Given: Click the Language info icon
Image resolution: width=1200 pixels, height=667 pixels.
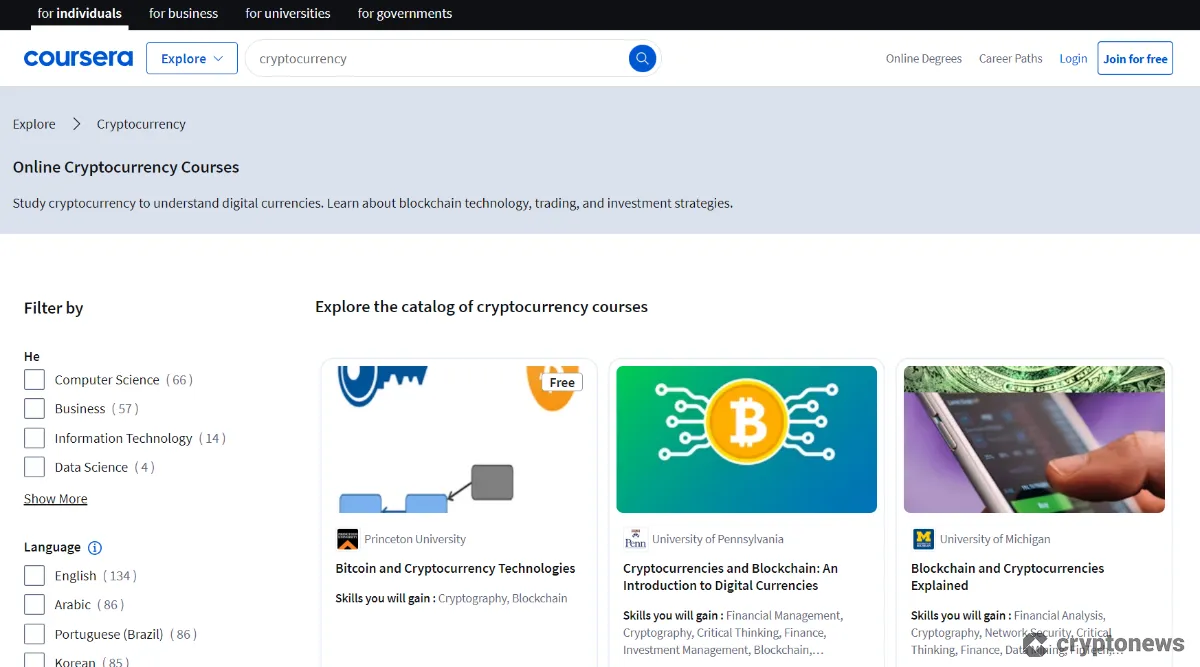Looking at the screenshot, I should click(x=93, y=547).
